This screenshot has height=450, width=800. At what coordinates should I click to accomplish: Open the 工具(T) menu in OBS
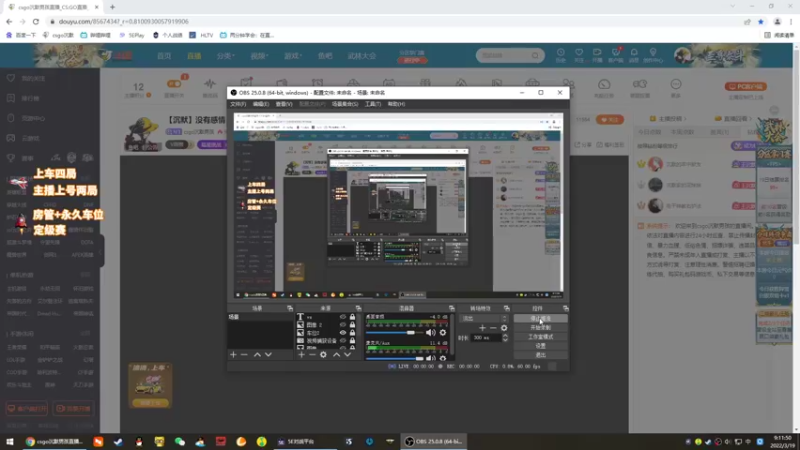372,104
